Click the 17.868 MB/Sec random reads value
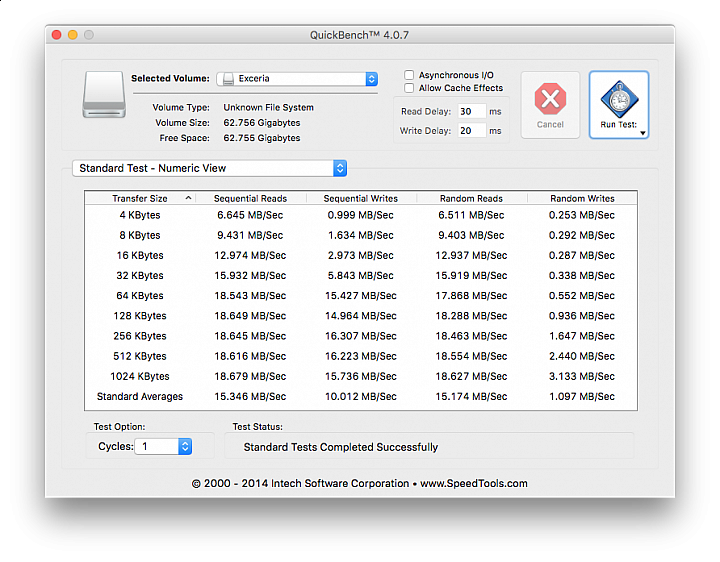The image size is (720, 562). click(472, 296)
